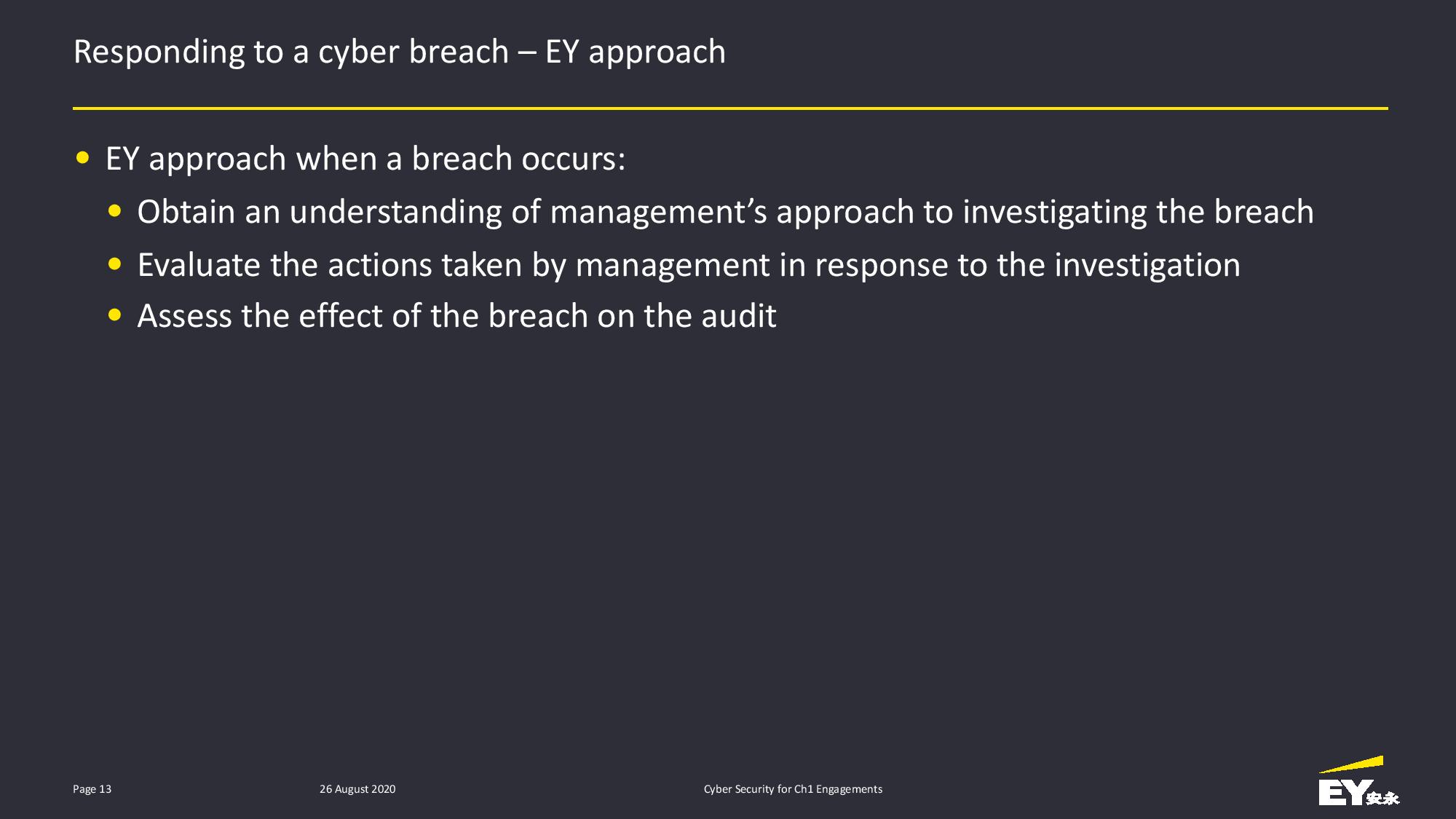
Task: Click the Chinese characters beside EY logo
Action: coord(1383,798)
